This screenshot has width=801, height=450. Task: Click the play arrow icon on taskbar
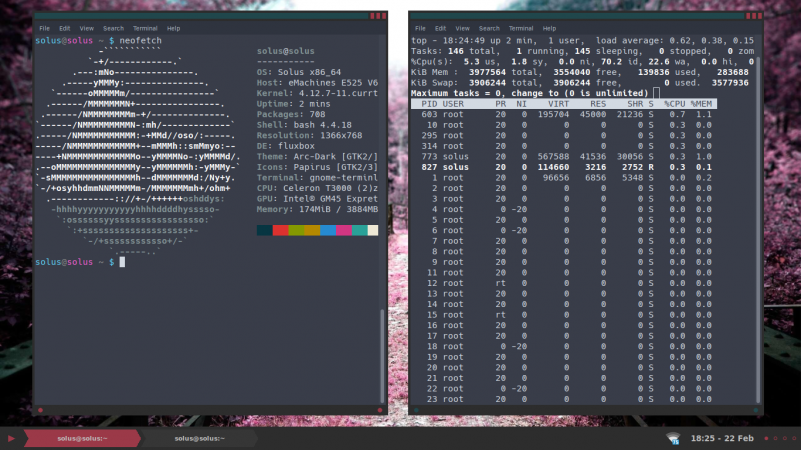click(x=11, y=438)
